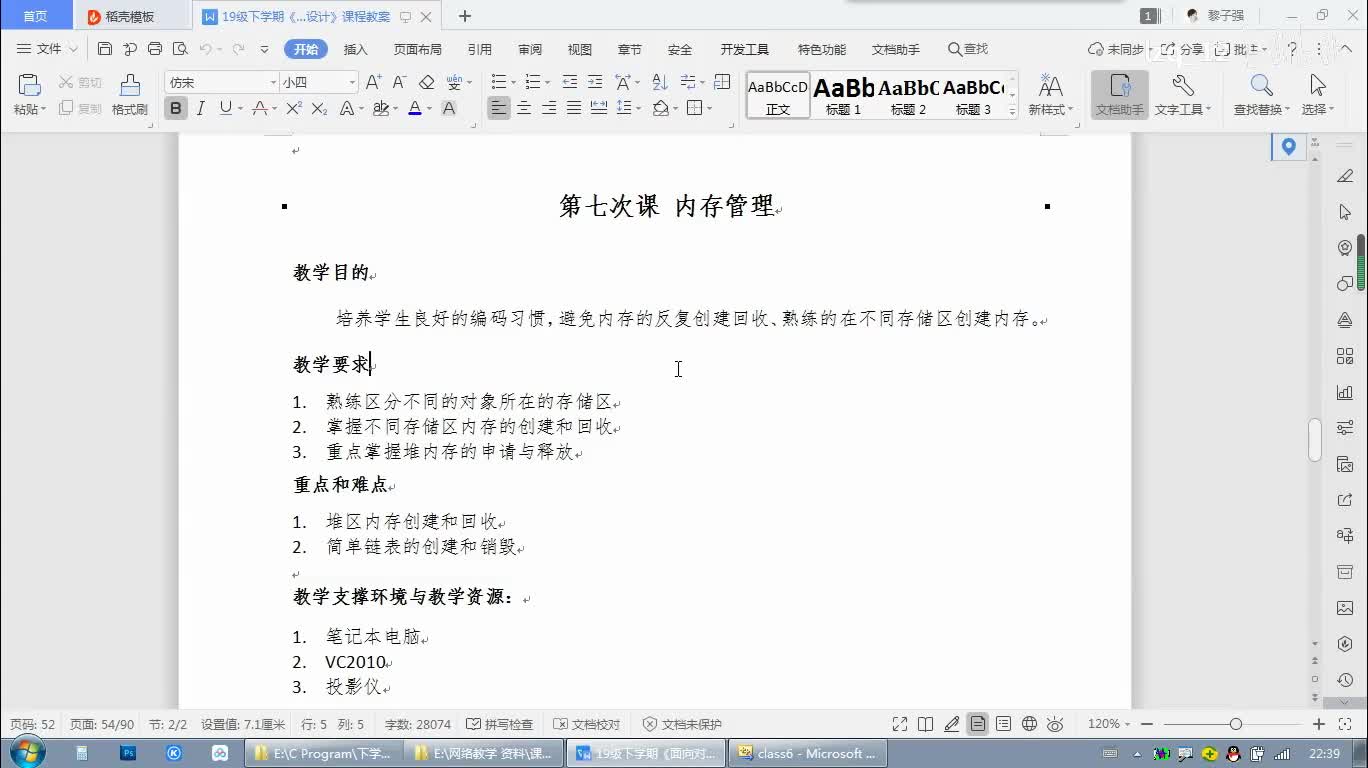Image resolution: width=1368 pixels, height=768 pixels.
Task: Toggle italic formatting
Action: 201,108
